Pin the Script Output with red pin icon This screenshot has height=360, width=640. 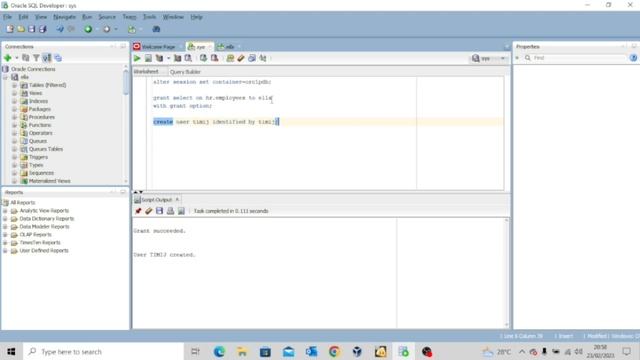pyautogui.click(x=138, y=211)
